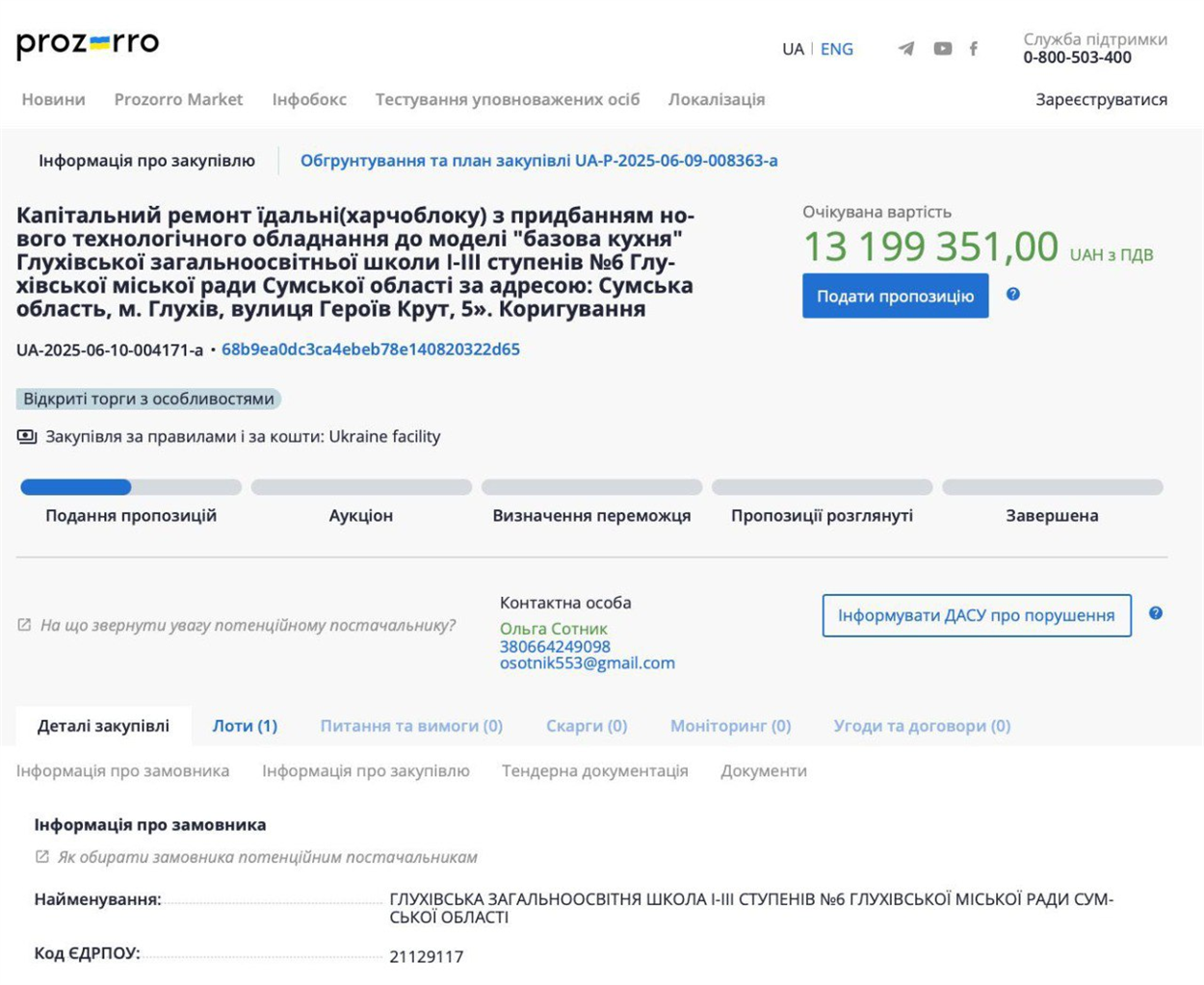Click external-link icon before Як обирати замовника
Viewport: 1204px width, 985px height.
[42, 856]
